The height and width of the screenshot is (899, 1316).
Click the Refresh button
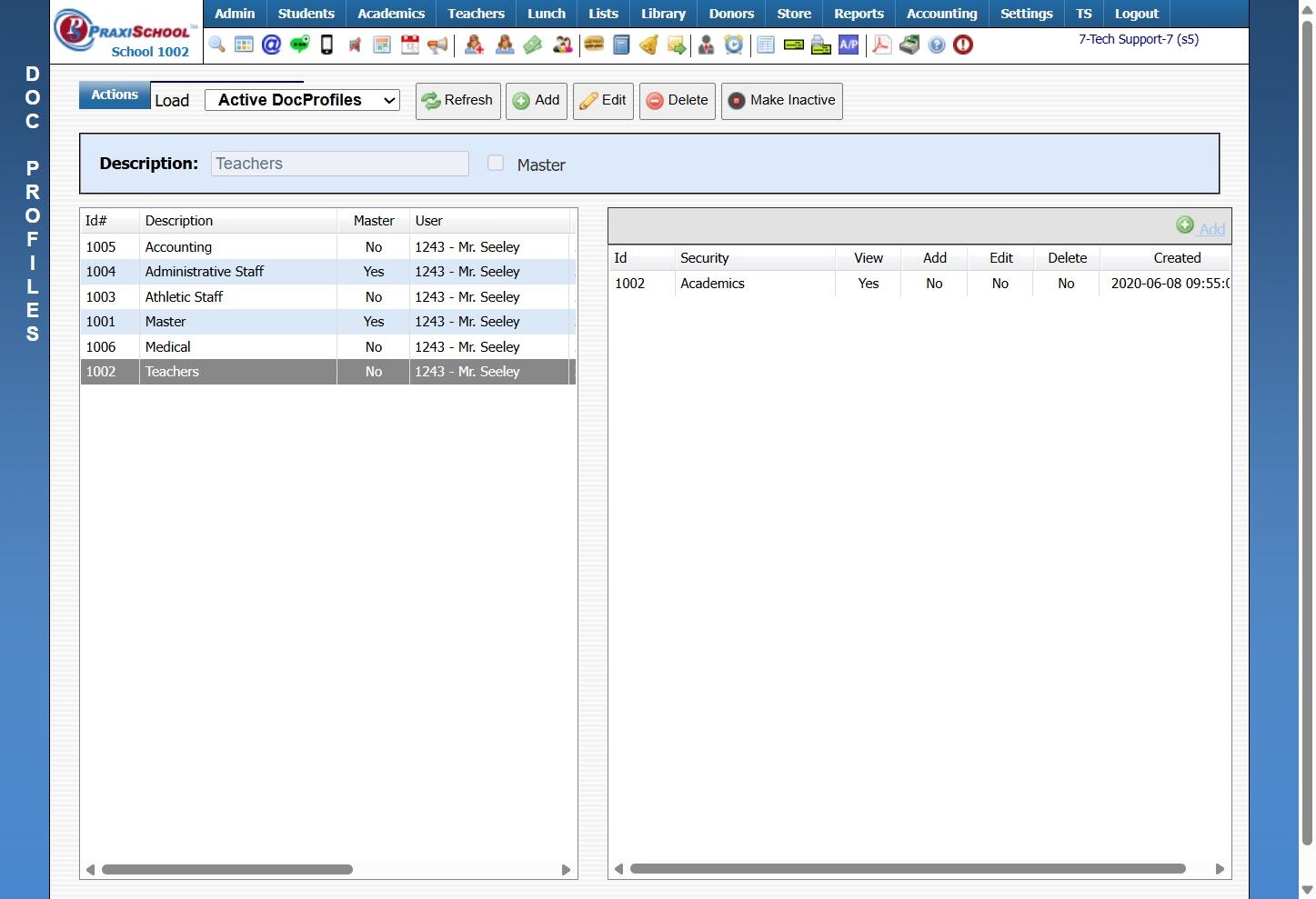[x=457, y=101]
